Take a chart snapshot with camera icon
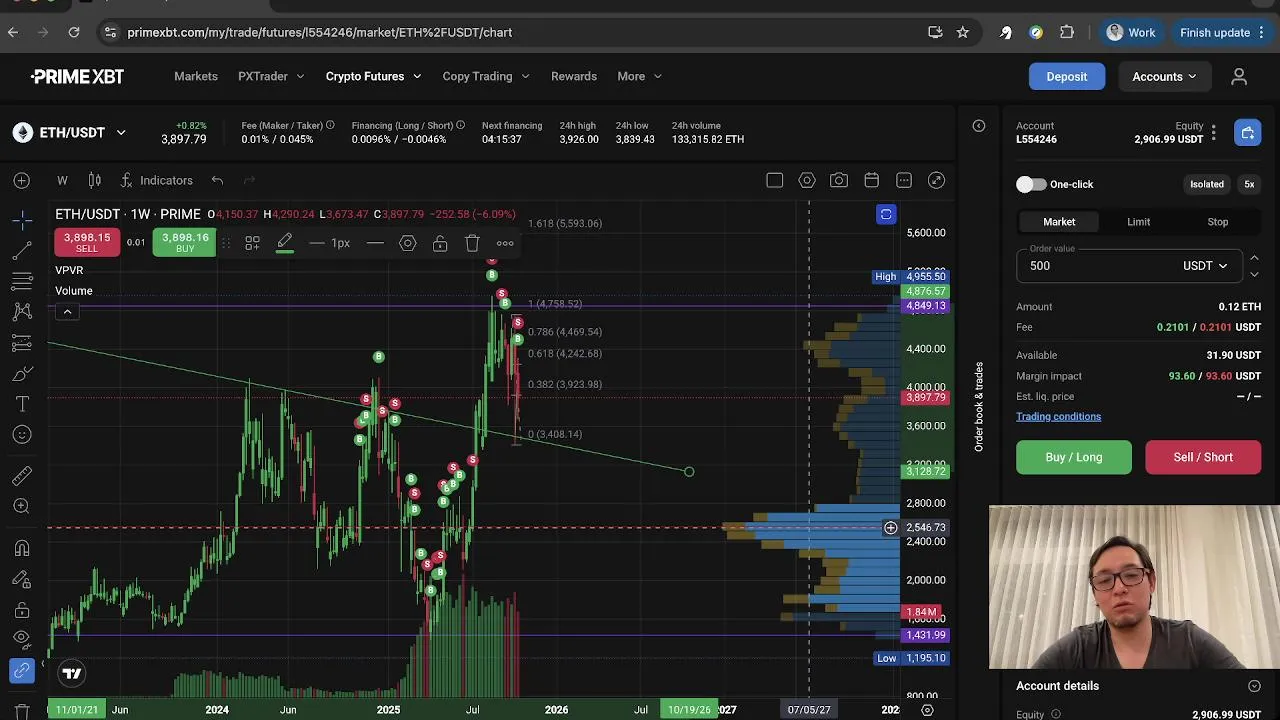 tap(839, 181)
